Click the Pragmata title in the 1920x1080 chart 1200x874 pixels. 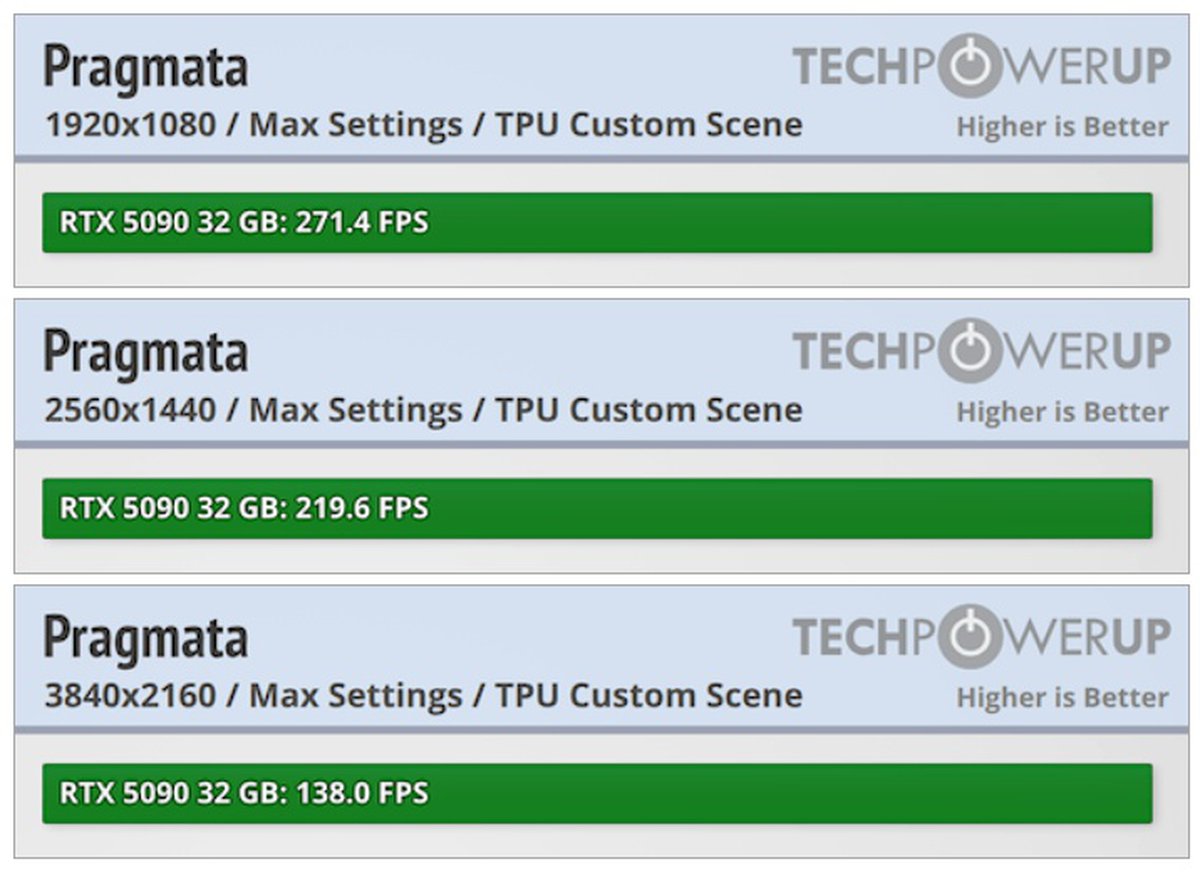146,68
